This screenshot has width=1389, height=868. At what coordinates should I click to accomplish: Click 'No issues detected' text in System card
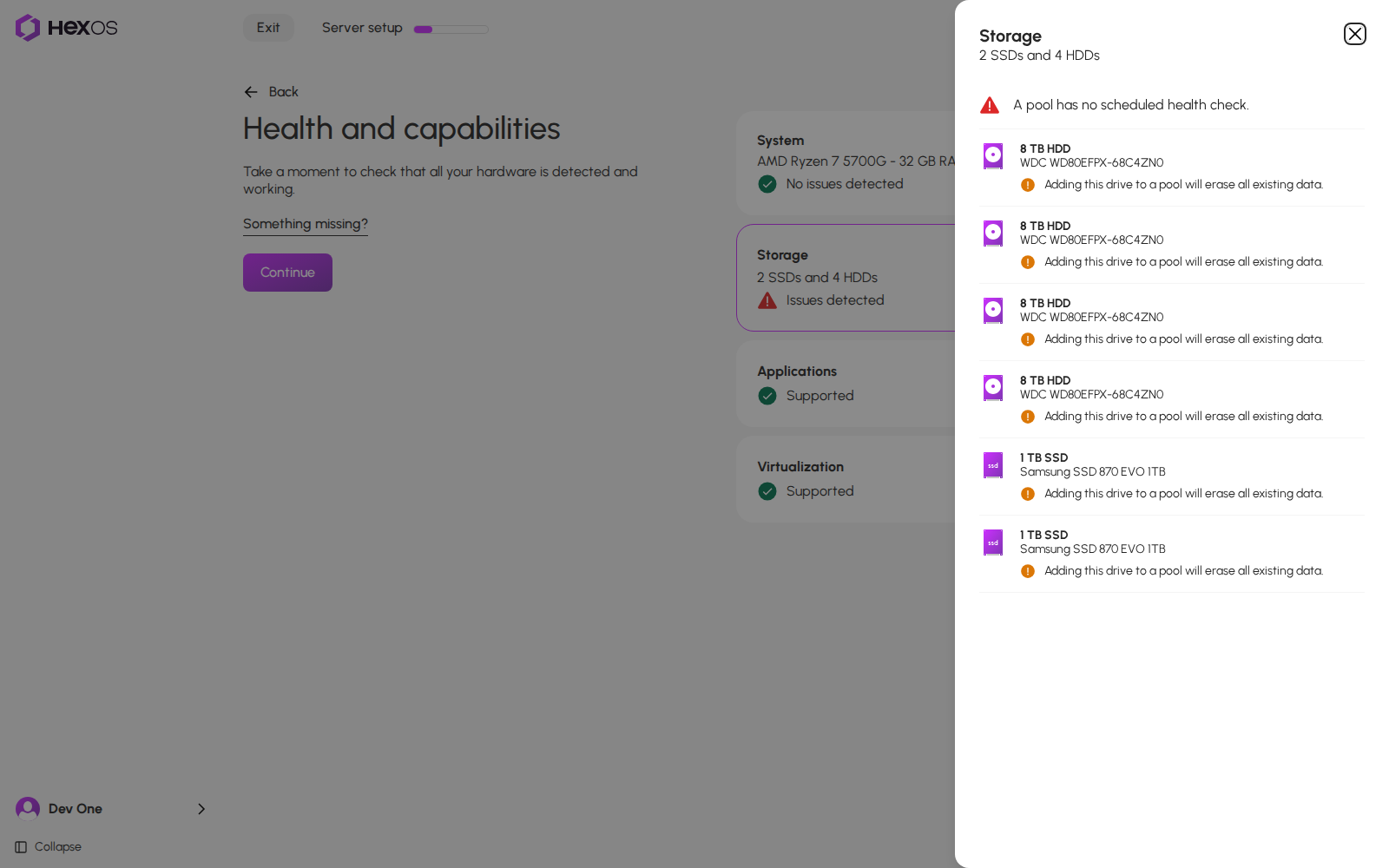pos(845,184)
